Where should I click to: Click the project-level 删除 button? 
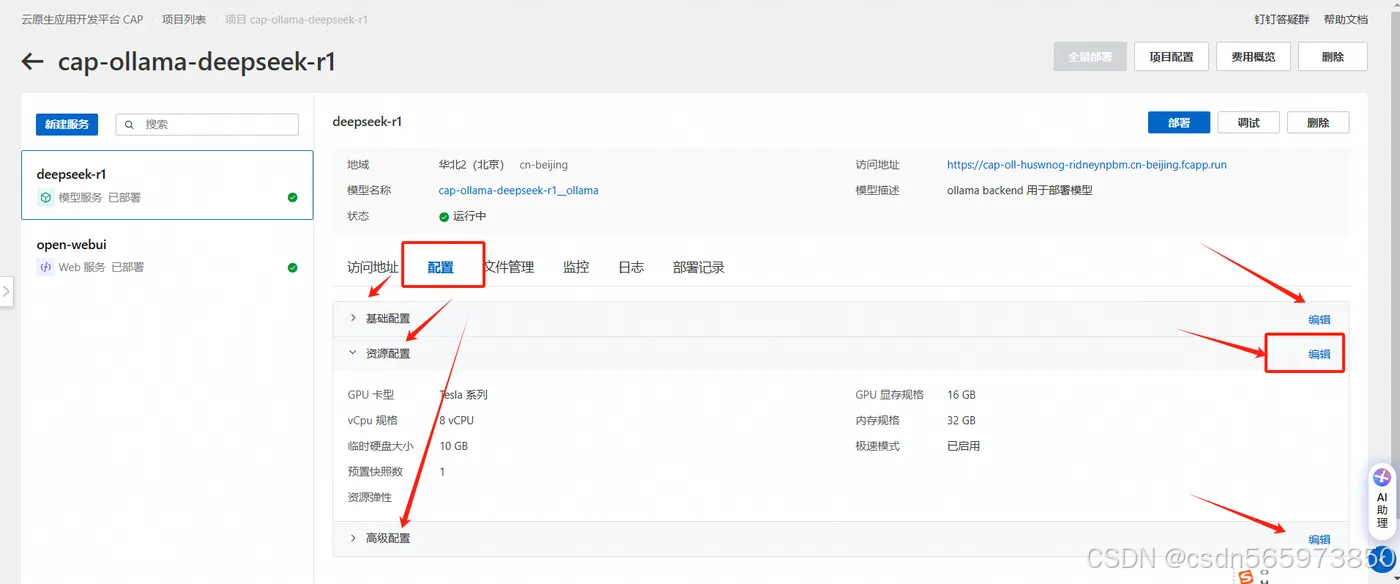click(1333, 57)
